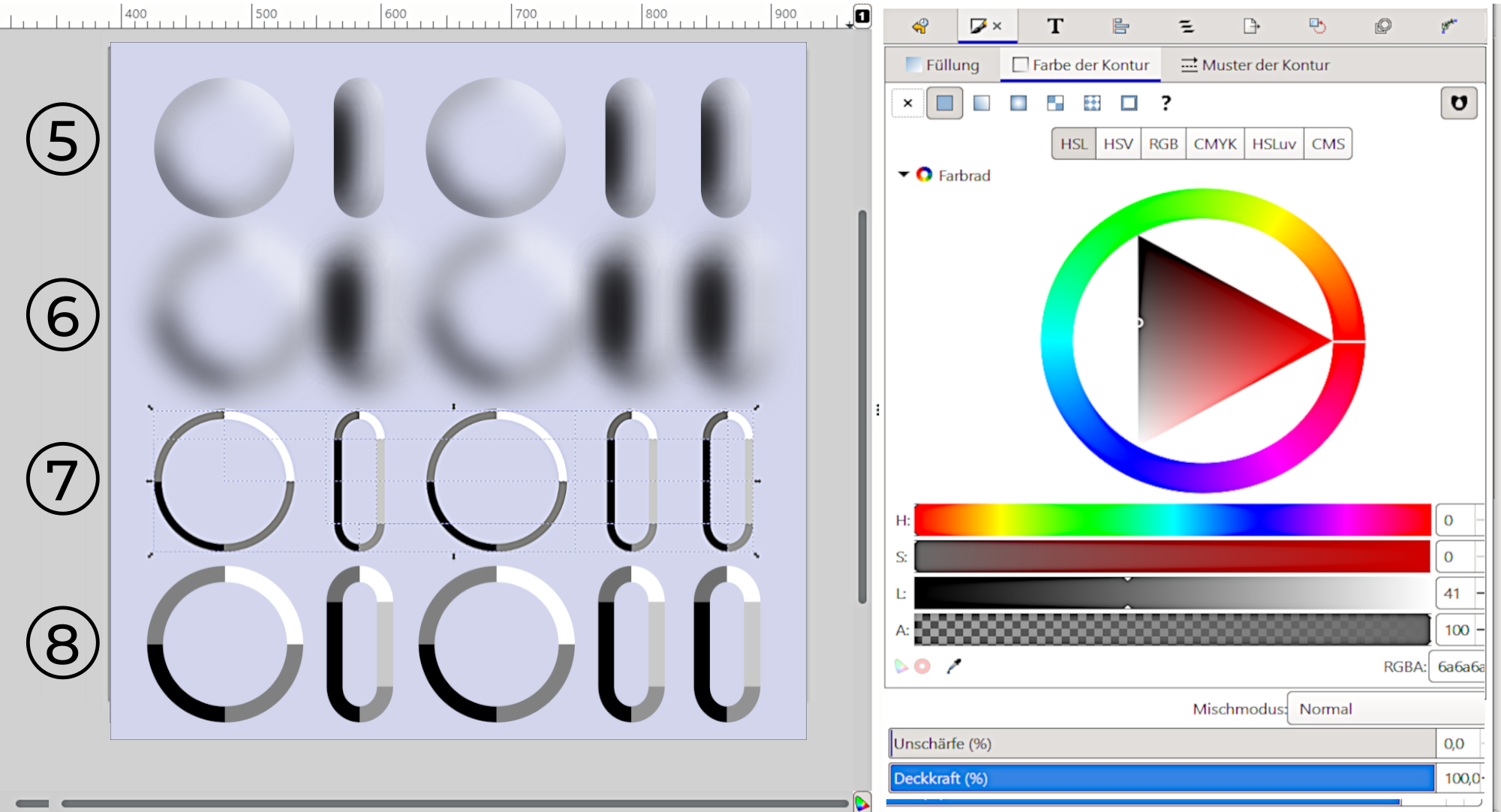
Task: Switch color mode to RGB
Action: coord(1163,144)
